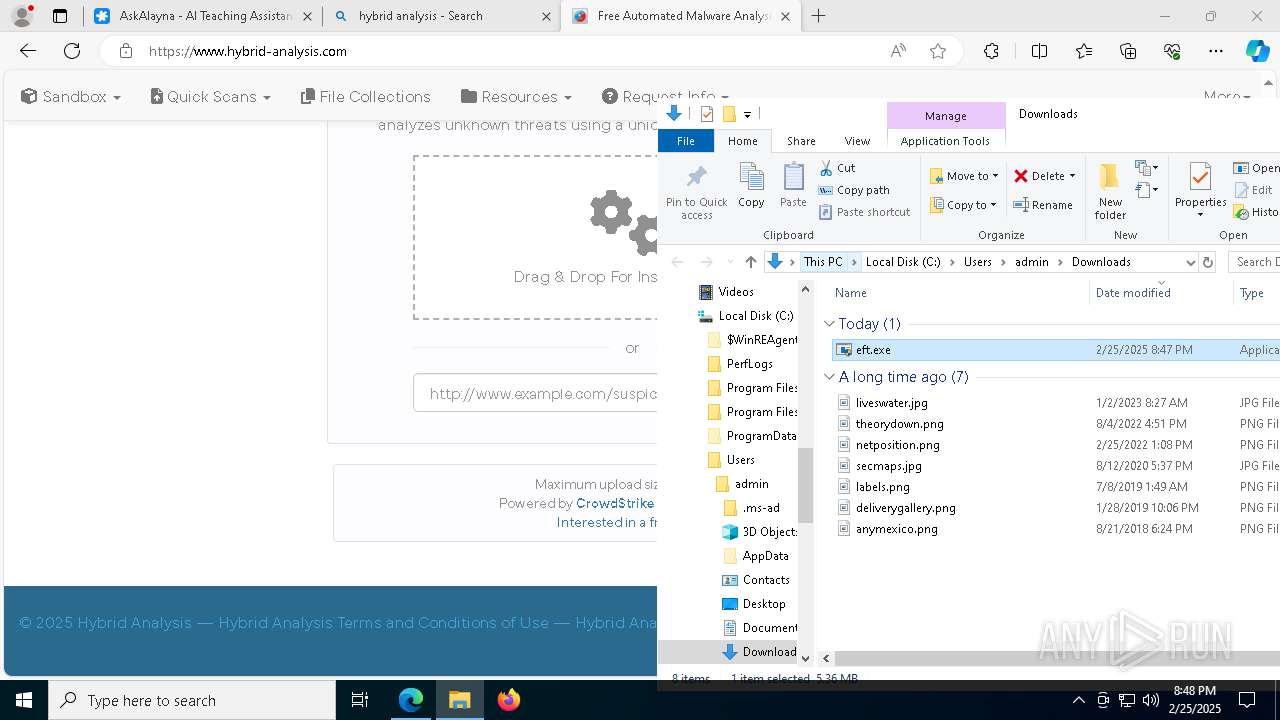Viewport: 1280px width, 720px height.
Task: Open address bar history dropdown
Action: [x=1190, y=262]
